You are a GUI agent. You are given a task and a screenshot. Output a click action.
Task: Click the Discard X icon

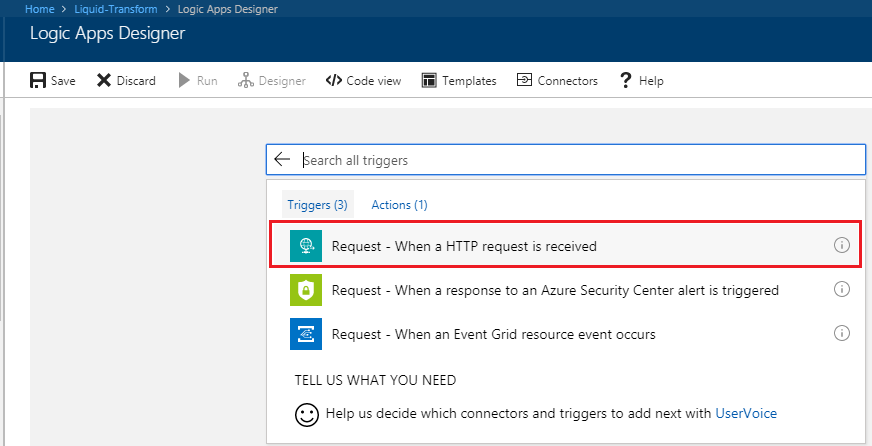[x=104, y=81]
